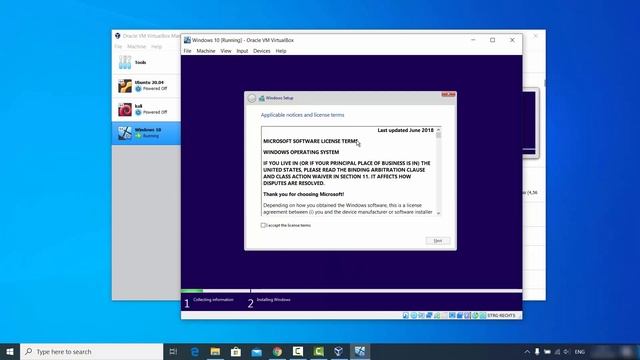Tick 'I accept the license terms' checkbox
640x360 pixels.
click(x=263, y=225)
